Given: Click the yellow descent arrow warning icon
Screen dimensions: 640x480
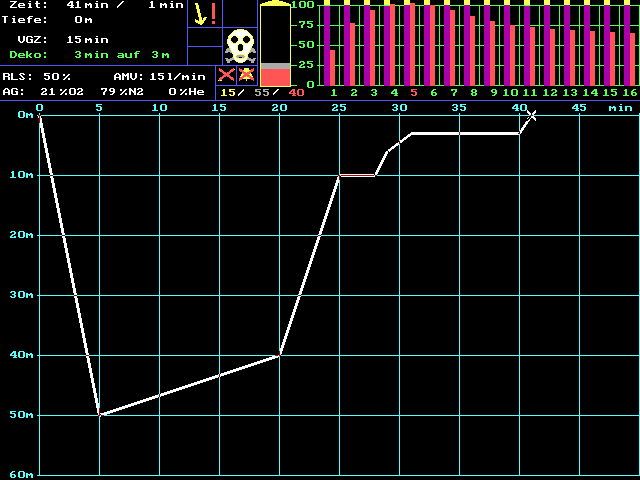Looking at the screenshot, I should coord(205,14).
